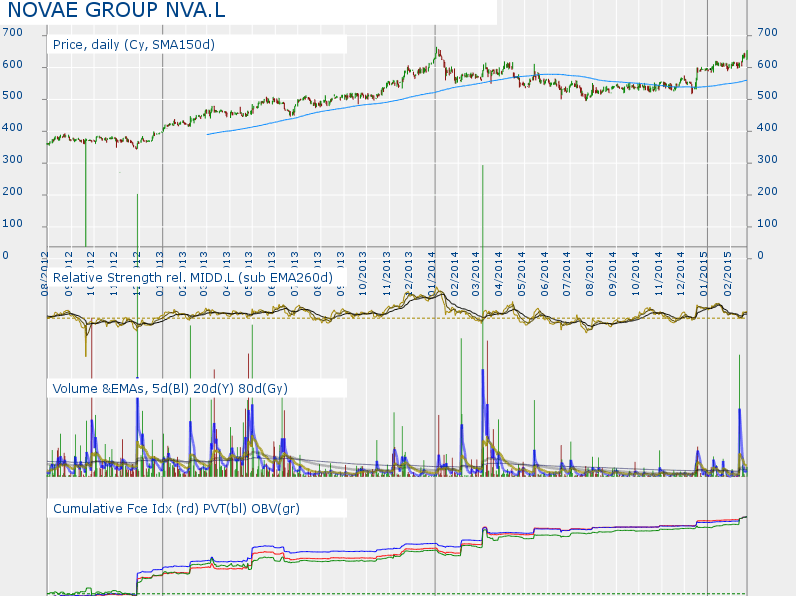Viewport: 796px width, 596px height.
Task: Select the 10/2014 date label on the time axis
Action: coord(636,274)
